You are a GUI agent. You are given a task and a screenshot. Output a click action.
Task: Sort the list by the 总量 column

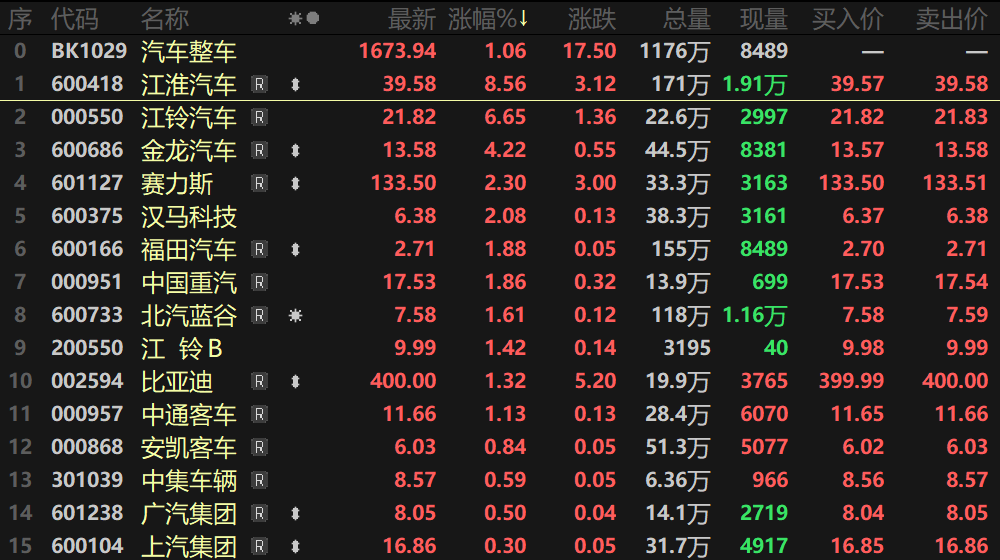tap(687, 19)
